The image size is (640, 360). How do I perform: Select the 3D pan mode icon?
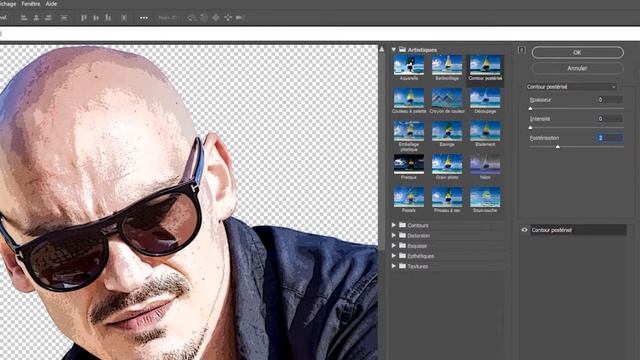[216, 18]
